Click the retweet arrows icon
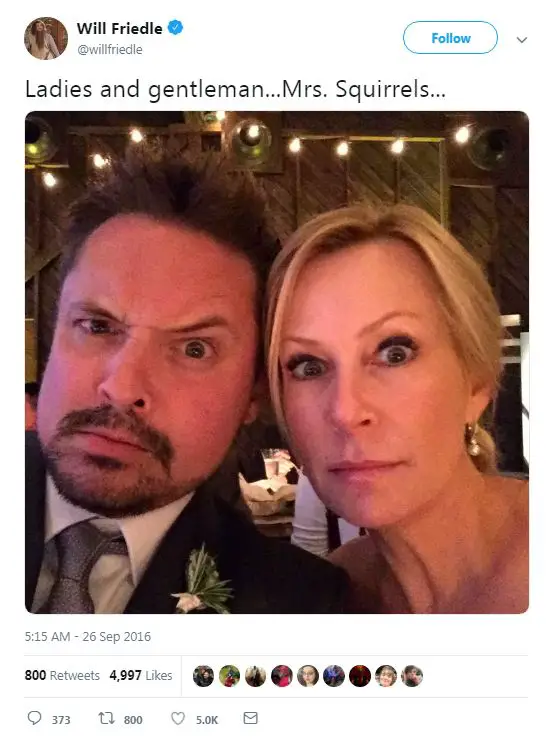 click(x=106, y=718)
